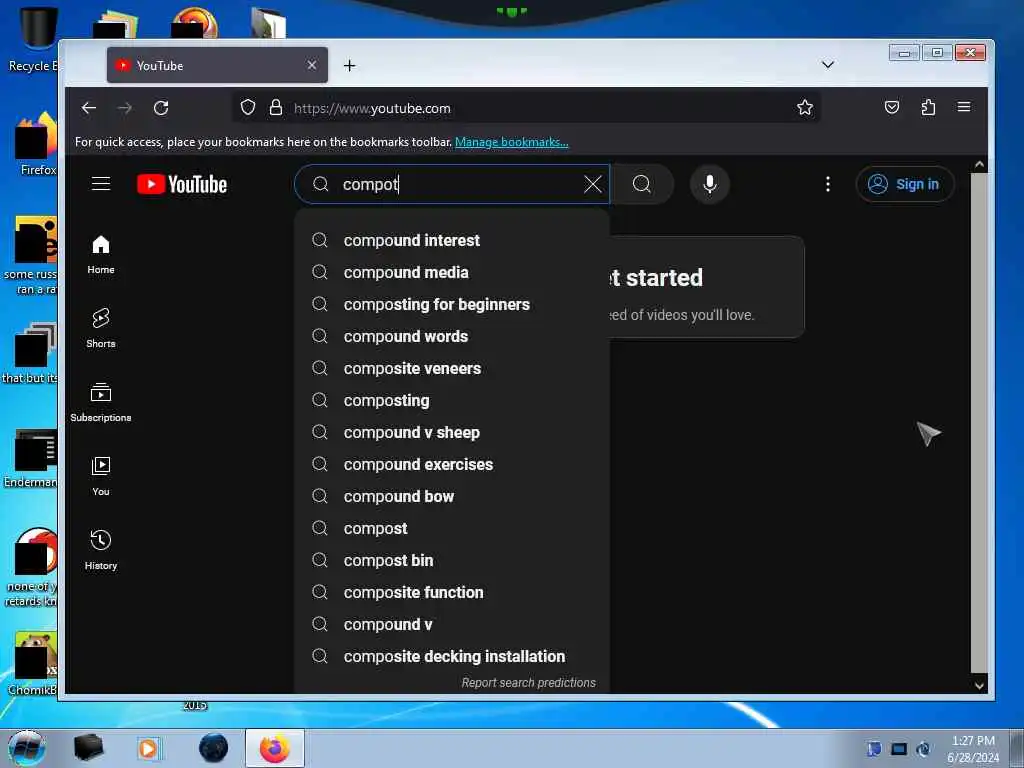Viewport: 1024px width, 768px height.
Task: Go to Home in the sidebar
Action: coord(101,255)
